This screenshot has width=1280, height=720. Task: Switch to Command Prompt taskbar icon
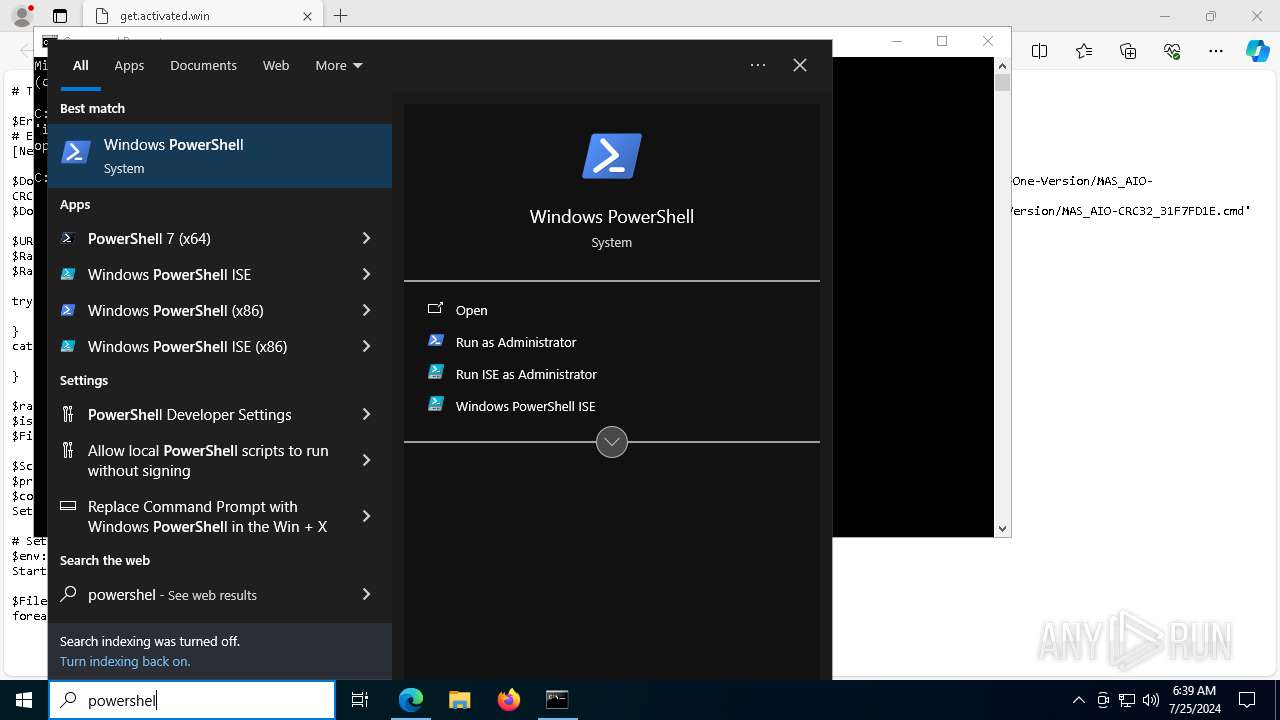557,700
